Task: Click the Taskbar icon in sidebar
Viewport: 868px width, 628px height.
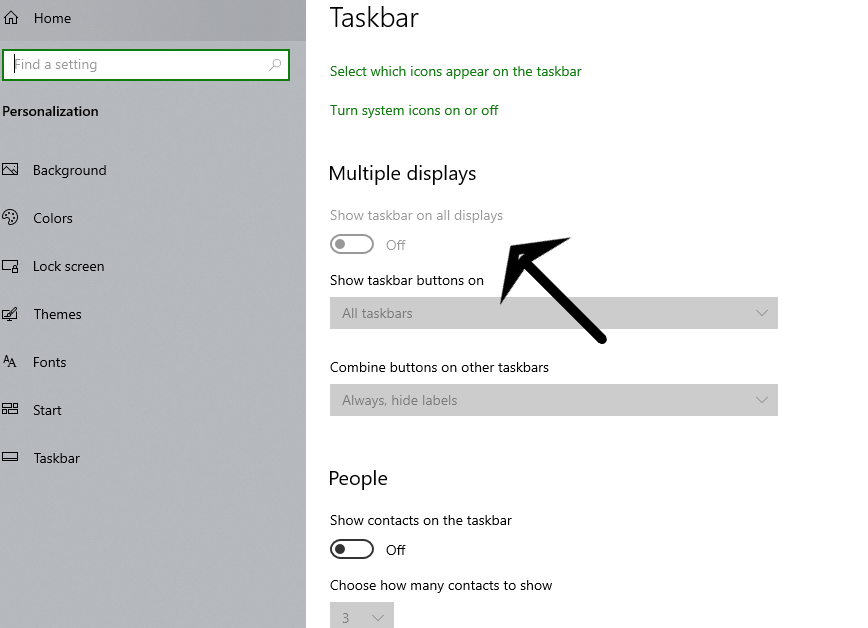Action: click(x=10, y=457)
